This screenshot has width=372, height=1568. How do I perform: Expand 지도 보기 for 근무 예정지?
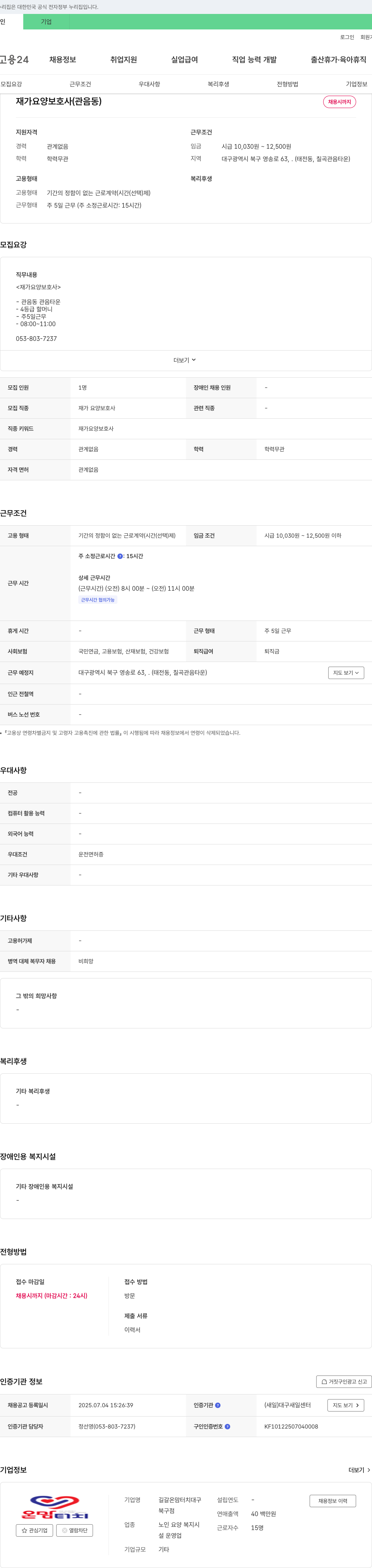(x=346, y=672)
